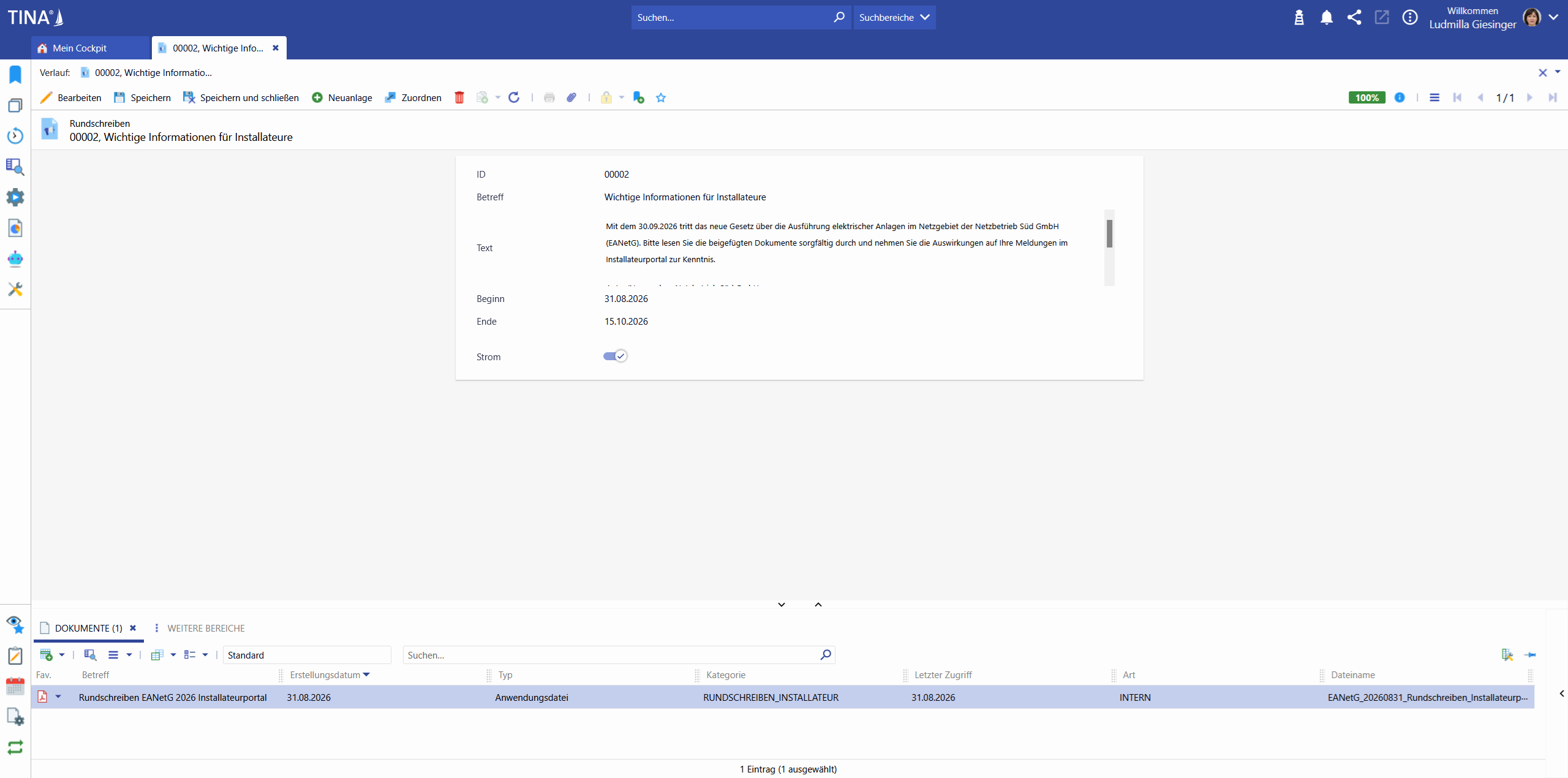Mark record as favorite with star icon

[x=661, y=97]
